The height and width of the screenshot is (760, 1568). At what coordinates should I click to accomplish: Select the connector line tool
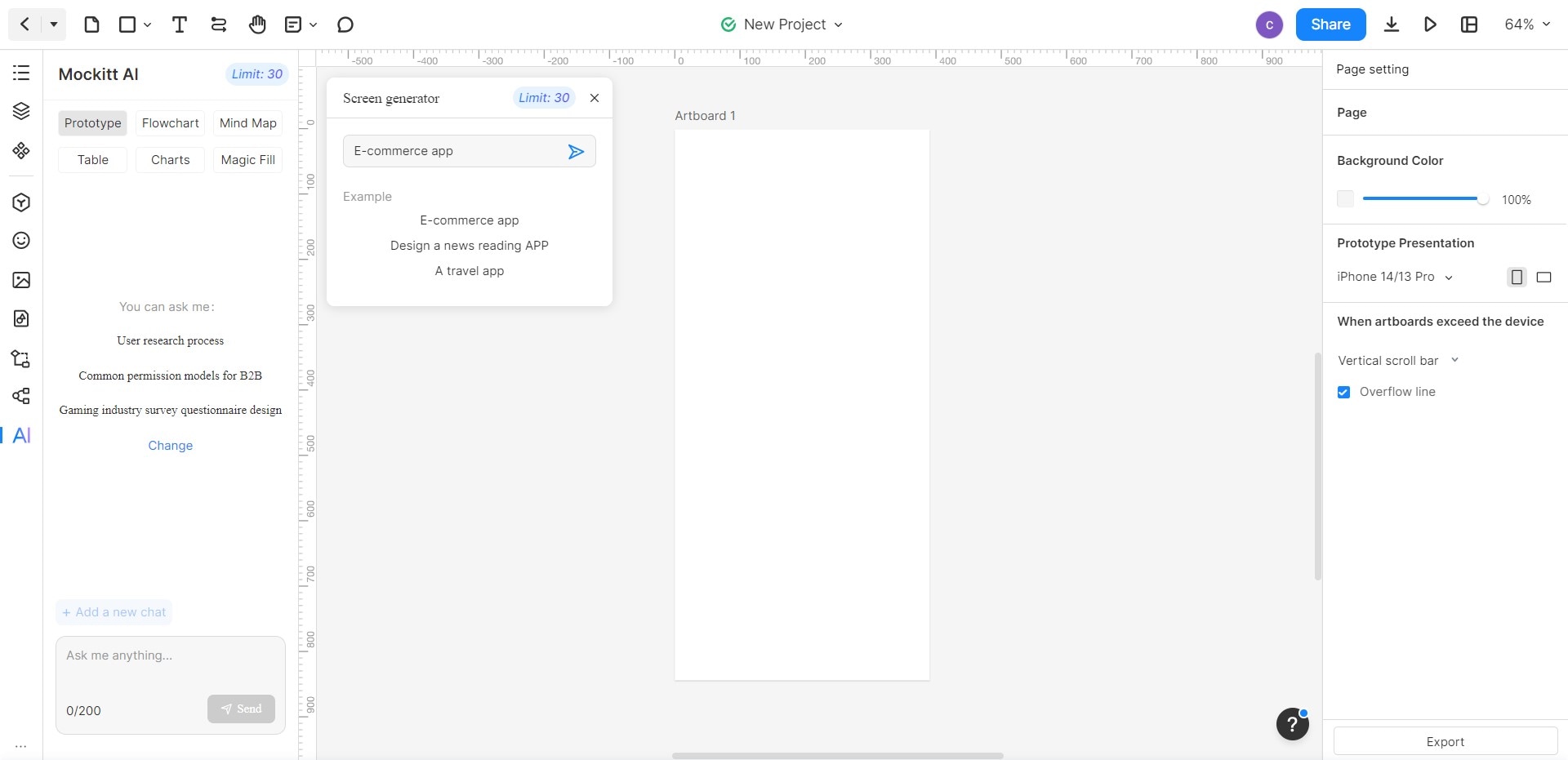218,24
